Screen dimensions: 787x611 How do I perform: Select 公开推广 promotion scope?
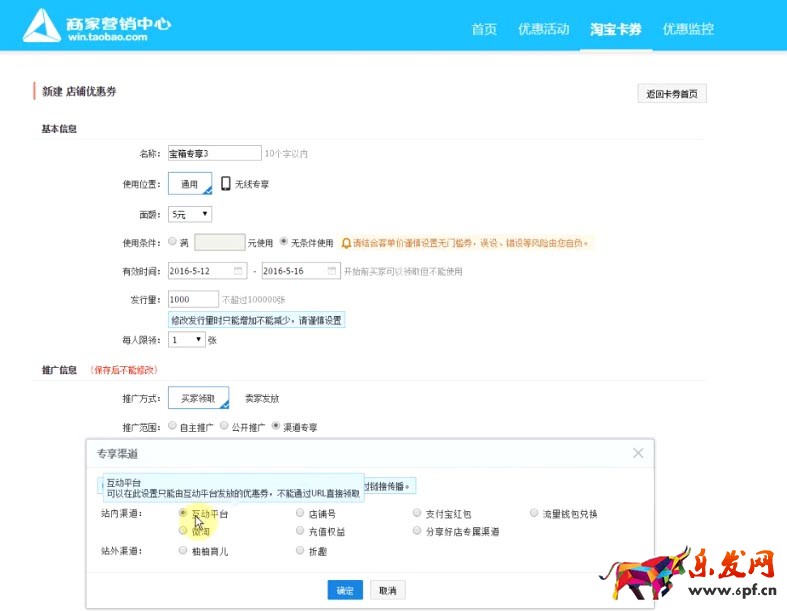pos(224,426)
